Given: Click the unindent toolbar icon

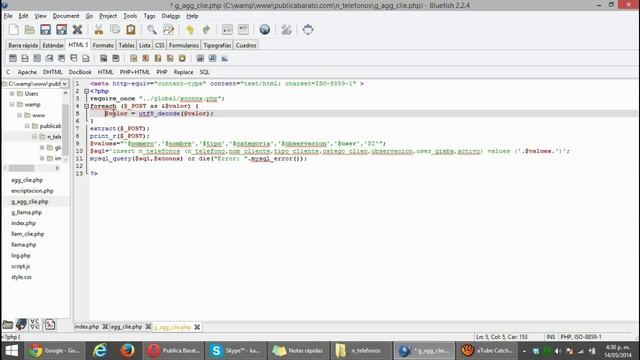Looking at the screenshot, I should pos(227,30).
